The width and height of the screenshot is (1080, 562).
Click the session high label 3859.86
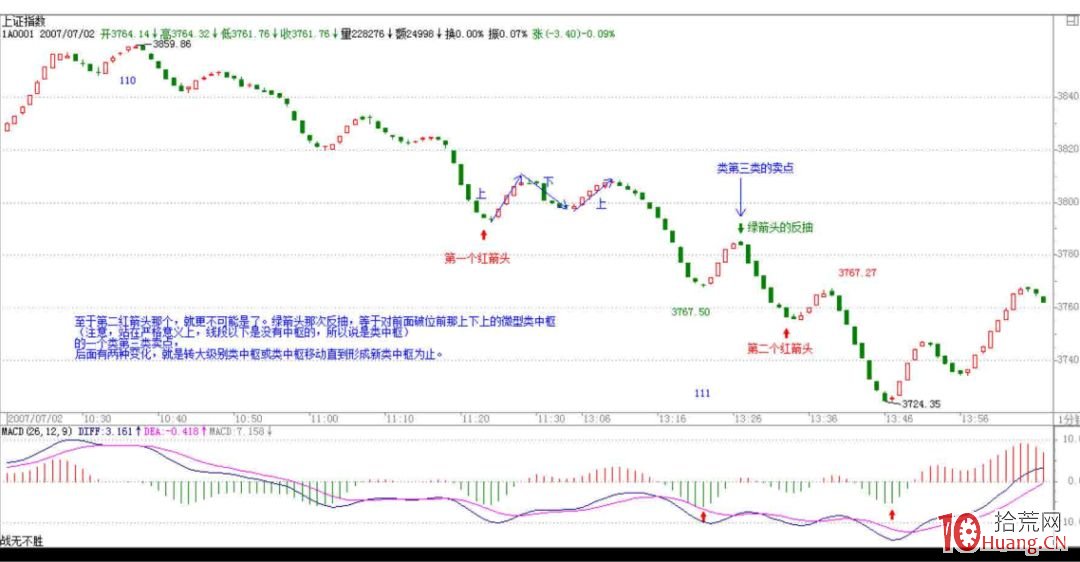172,44
